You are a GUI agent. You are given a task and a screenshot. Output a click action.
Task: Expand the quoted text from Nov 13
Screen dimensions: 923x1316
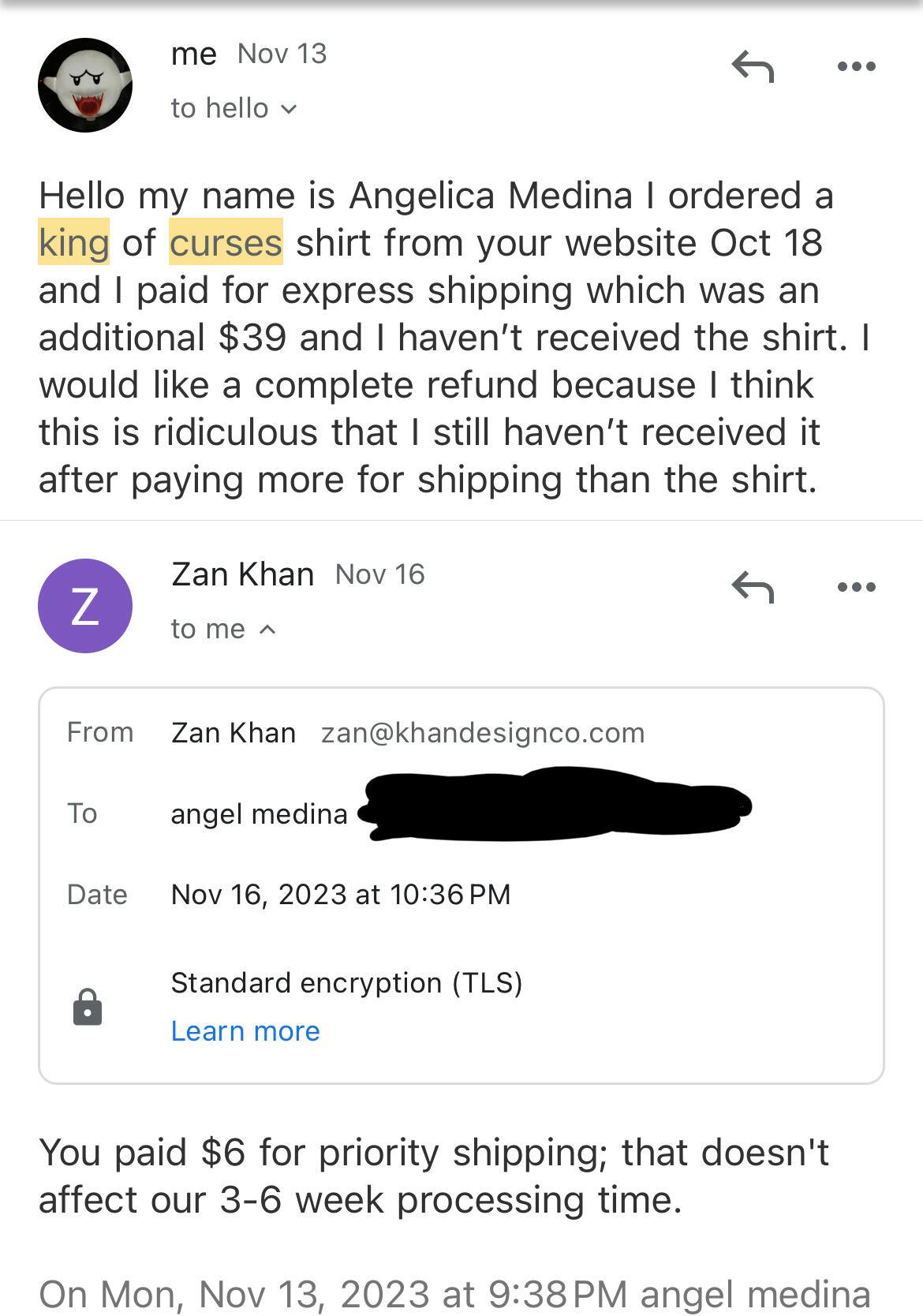(454, 1294)
